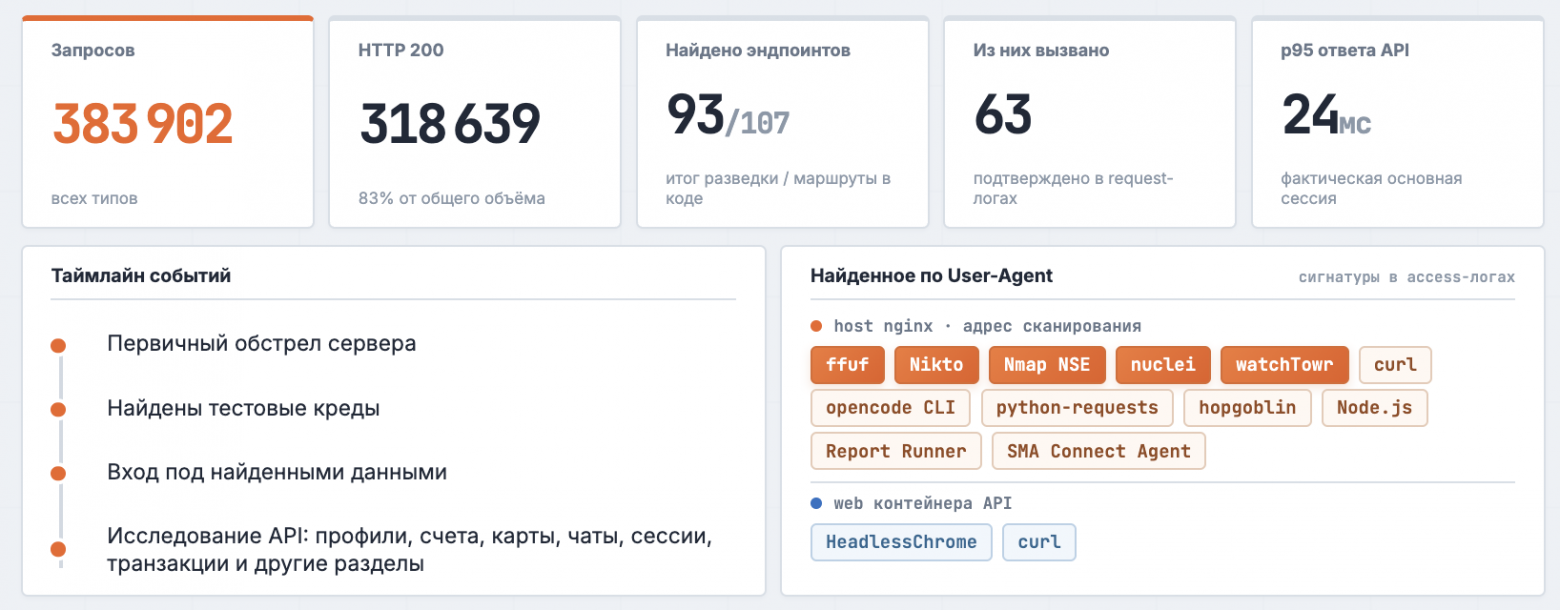Image resolution: width=1560 pixels, height=610 pixels.
Task: Click the подтверждено в request-логах caption
Action: (x=1073, y=188)
